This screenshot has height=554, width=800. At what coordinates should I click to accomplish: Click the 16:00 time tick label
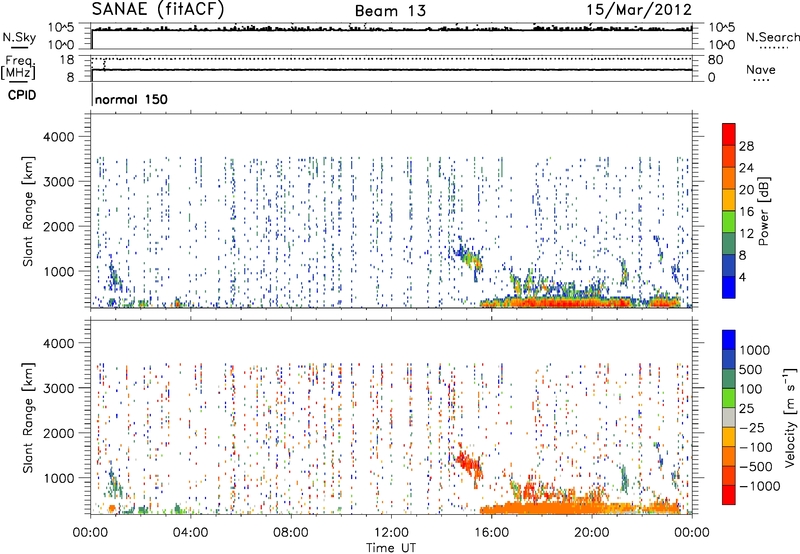pyautogui.click(x=491, y=533)
